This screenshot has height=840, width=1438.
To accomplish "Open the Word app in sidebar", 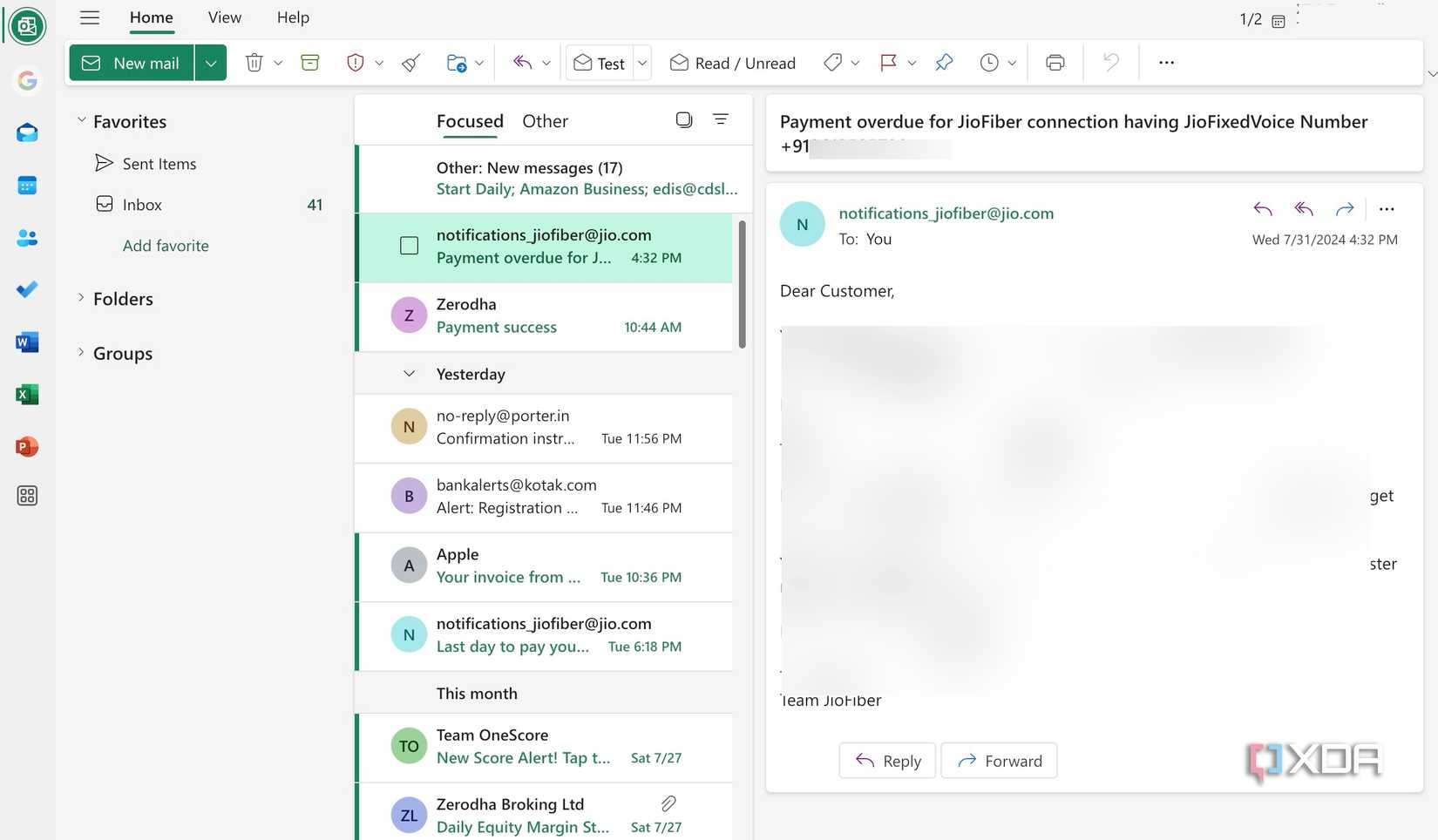I will coord(27,342).
